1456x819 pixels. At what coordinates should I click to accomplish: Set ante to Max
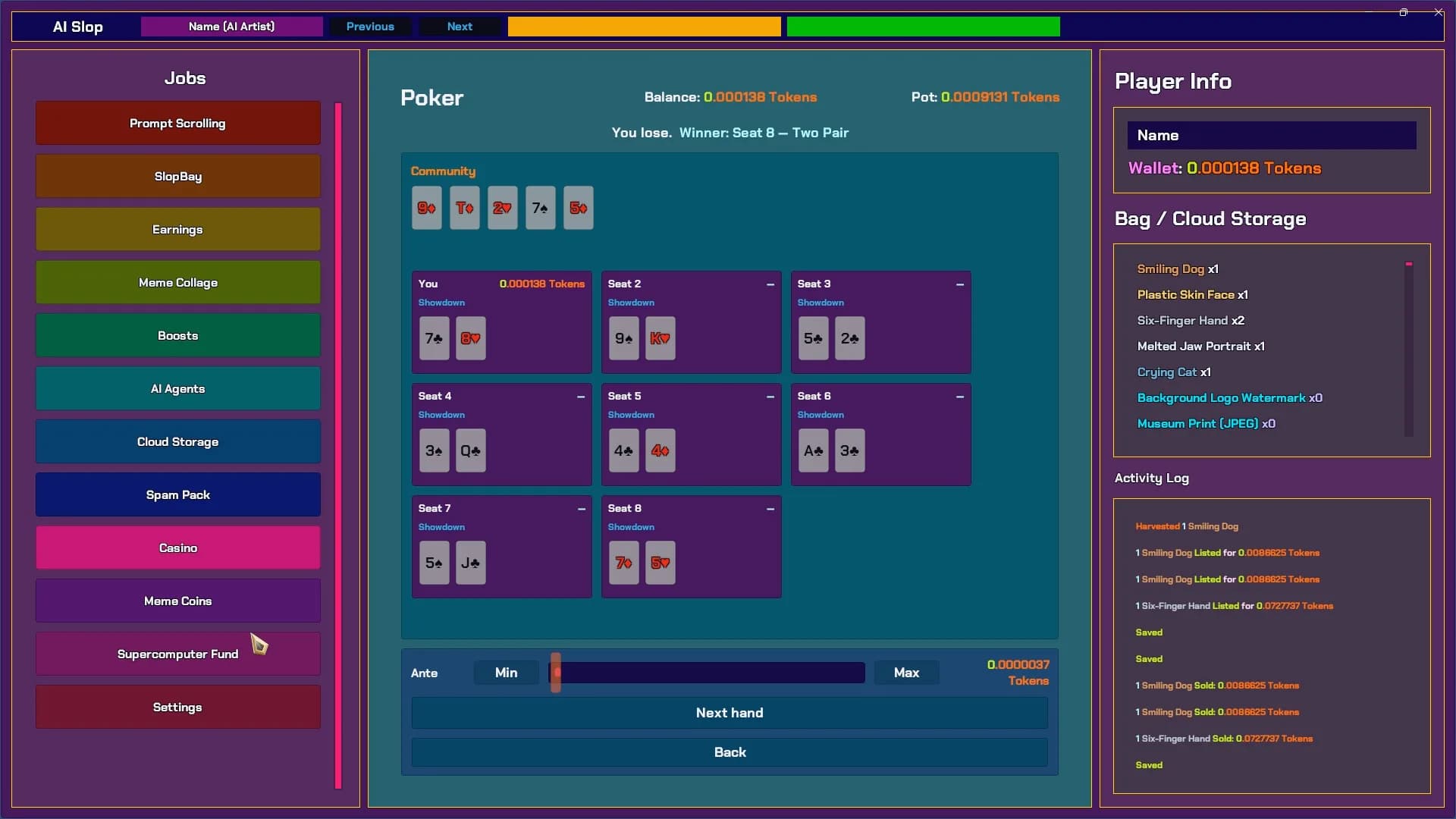[906, 673]
